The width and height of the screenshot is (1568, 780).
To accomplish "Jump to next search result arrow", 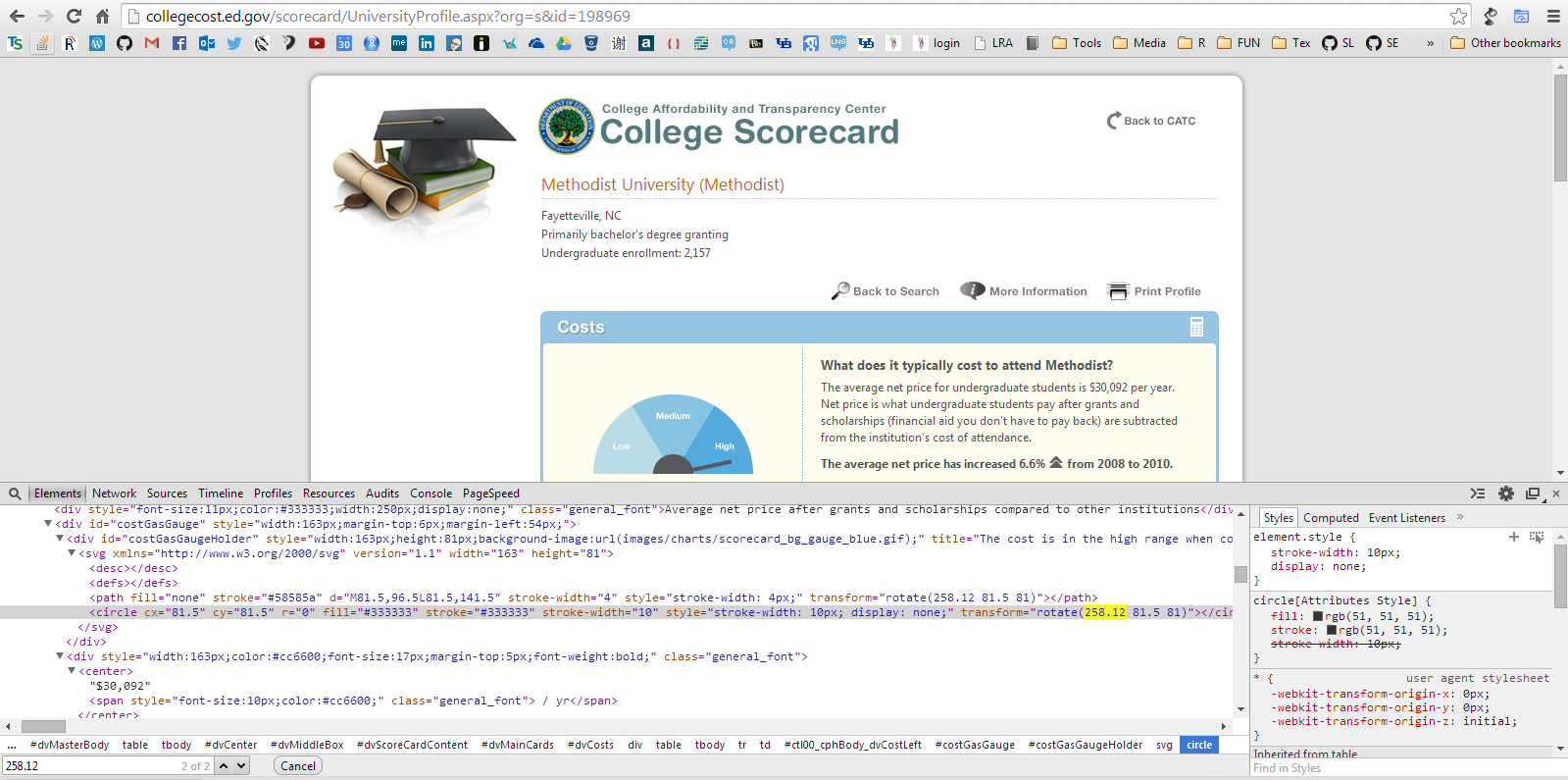I will 241,765.
